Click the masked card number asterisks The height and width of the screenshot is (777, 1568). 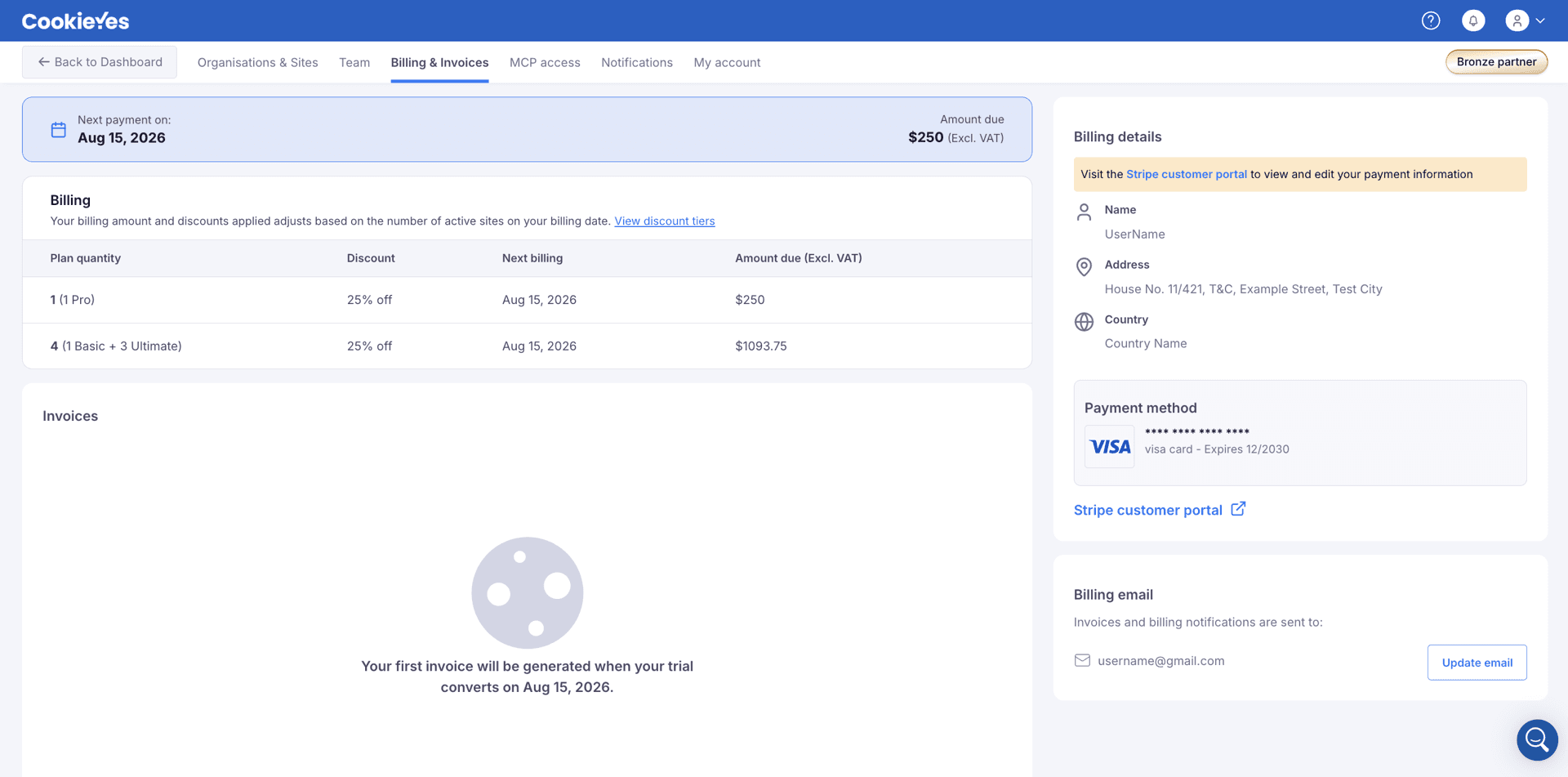[x=1196, y=432]
